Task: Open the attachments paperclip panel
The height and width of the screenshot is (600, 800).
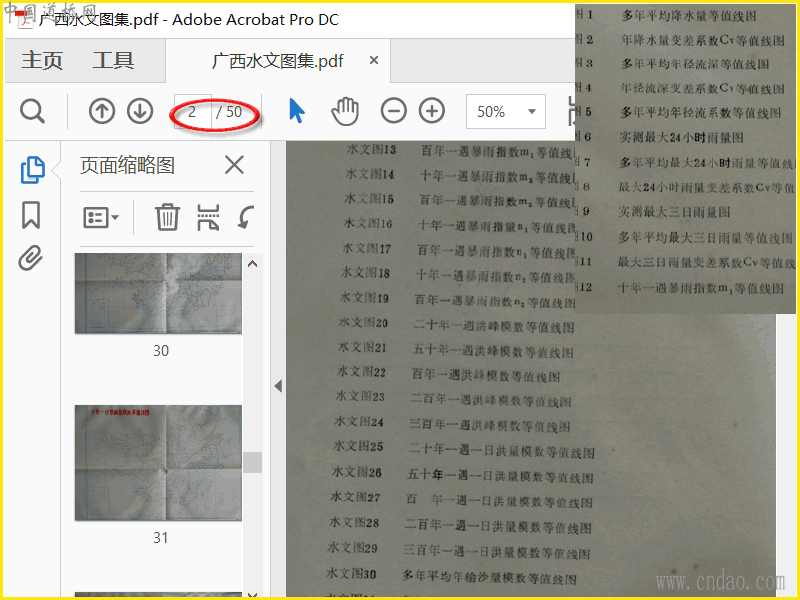Action: coord(31,258)
